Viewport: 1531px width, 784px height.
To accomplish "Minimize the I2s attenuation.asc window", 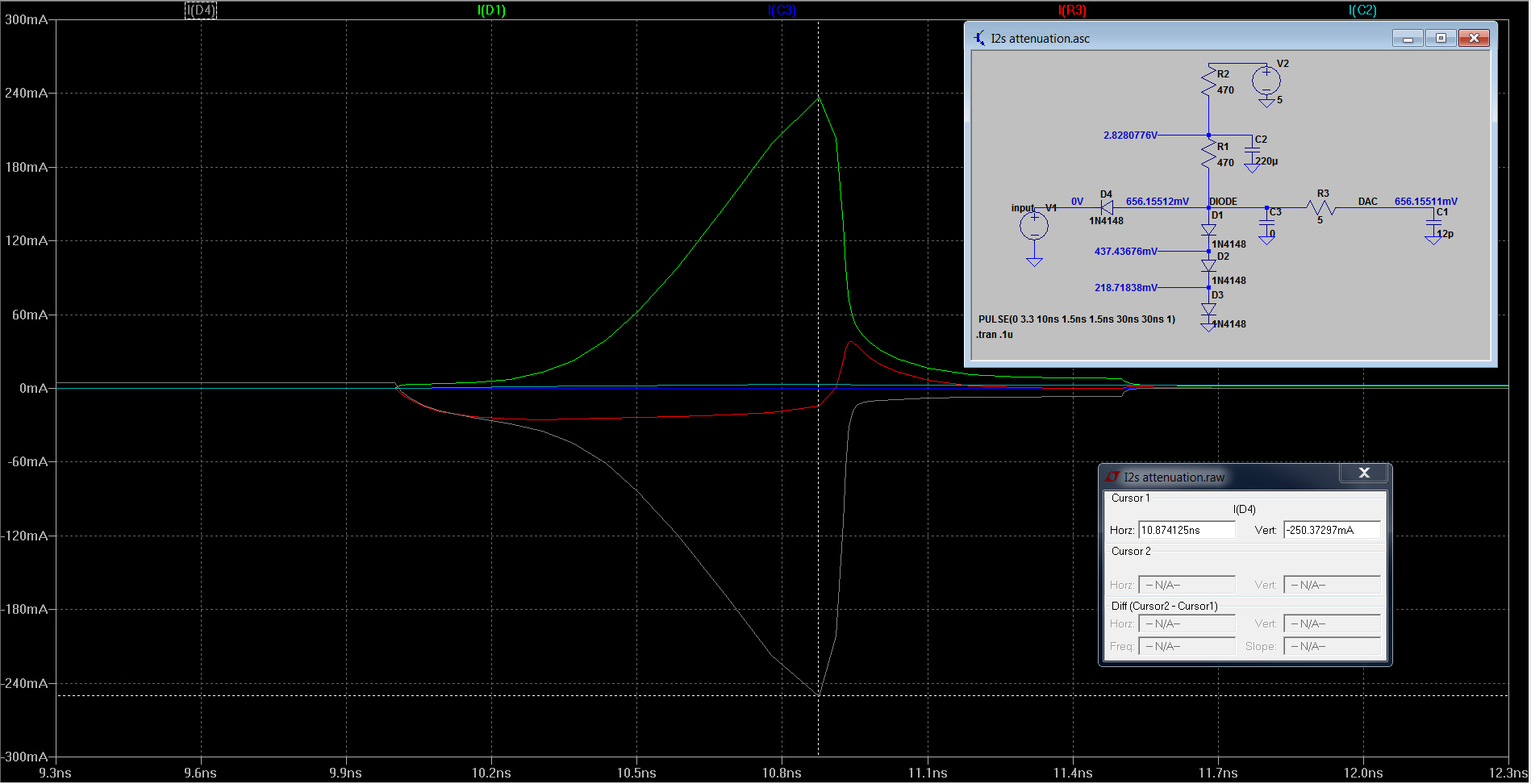I will click(x=1408, y=38).
